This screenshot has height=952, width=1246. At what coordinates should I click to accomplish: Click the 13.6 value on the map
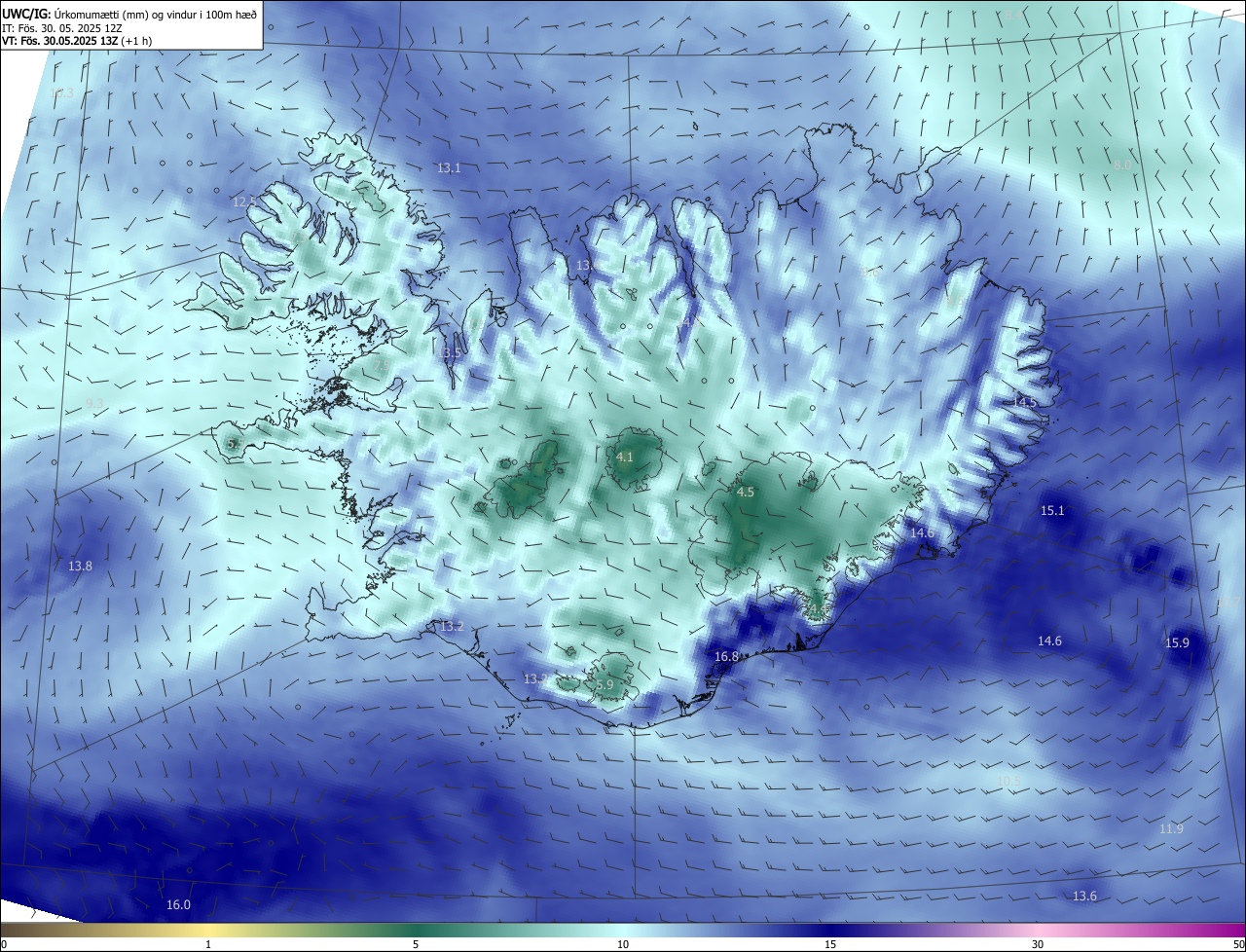1084,897
